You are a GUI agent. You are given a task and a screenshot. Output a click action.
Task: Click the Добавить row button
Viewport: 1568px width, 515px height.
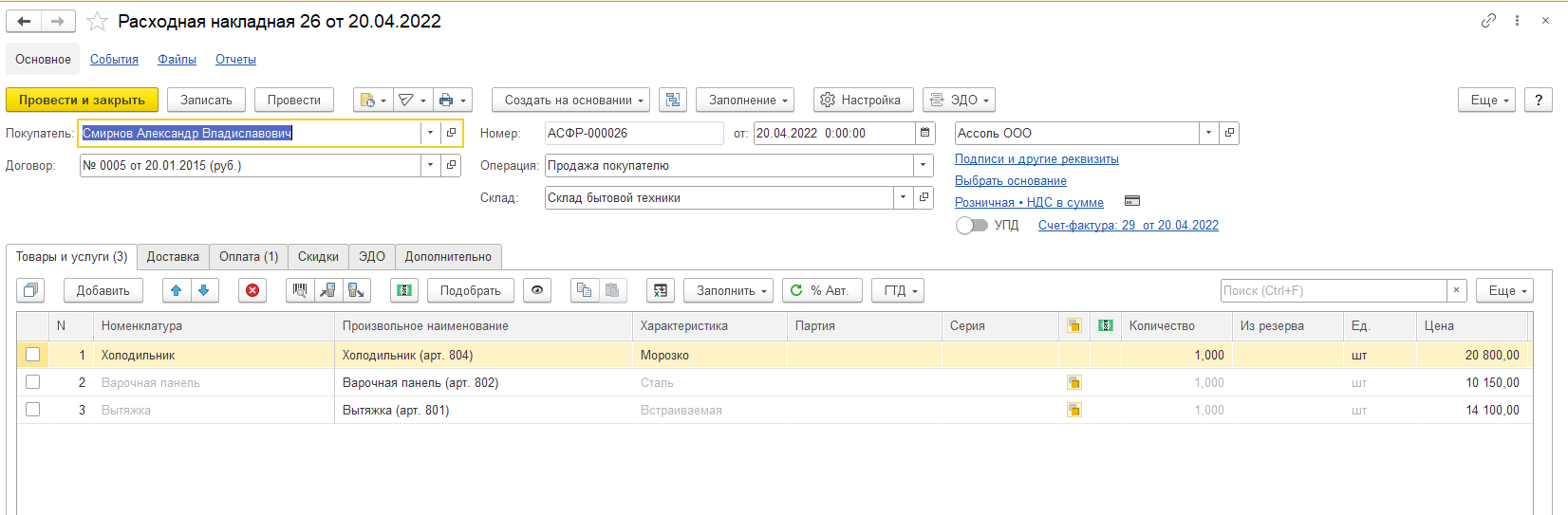click(x=103, y=290)
